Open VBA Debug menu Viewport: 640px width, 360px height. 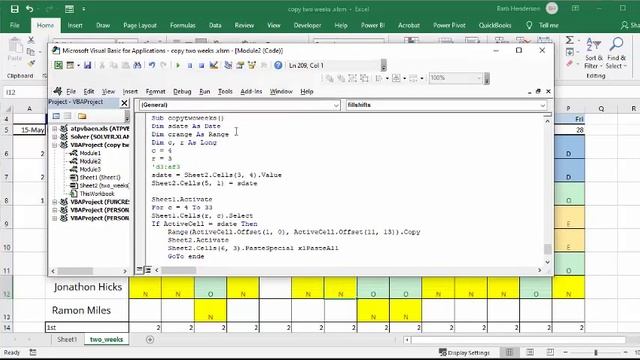(x=182, y=91)
